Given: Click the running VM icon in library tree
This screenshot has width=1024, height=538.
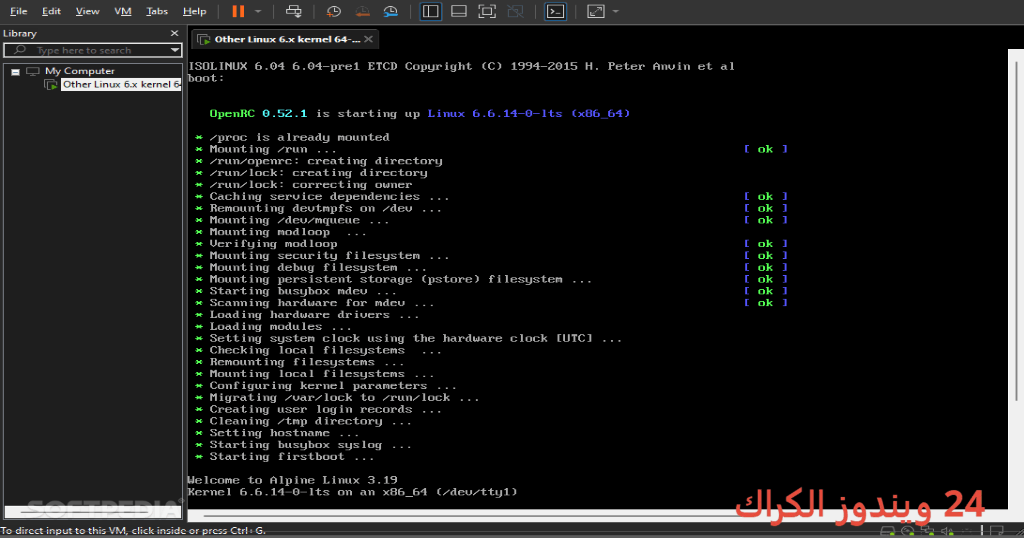Looking at the screenshot, I should click(x=51, y=84).
